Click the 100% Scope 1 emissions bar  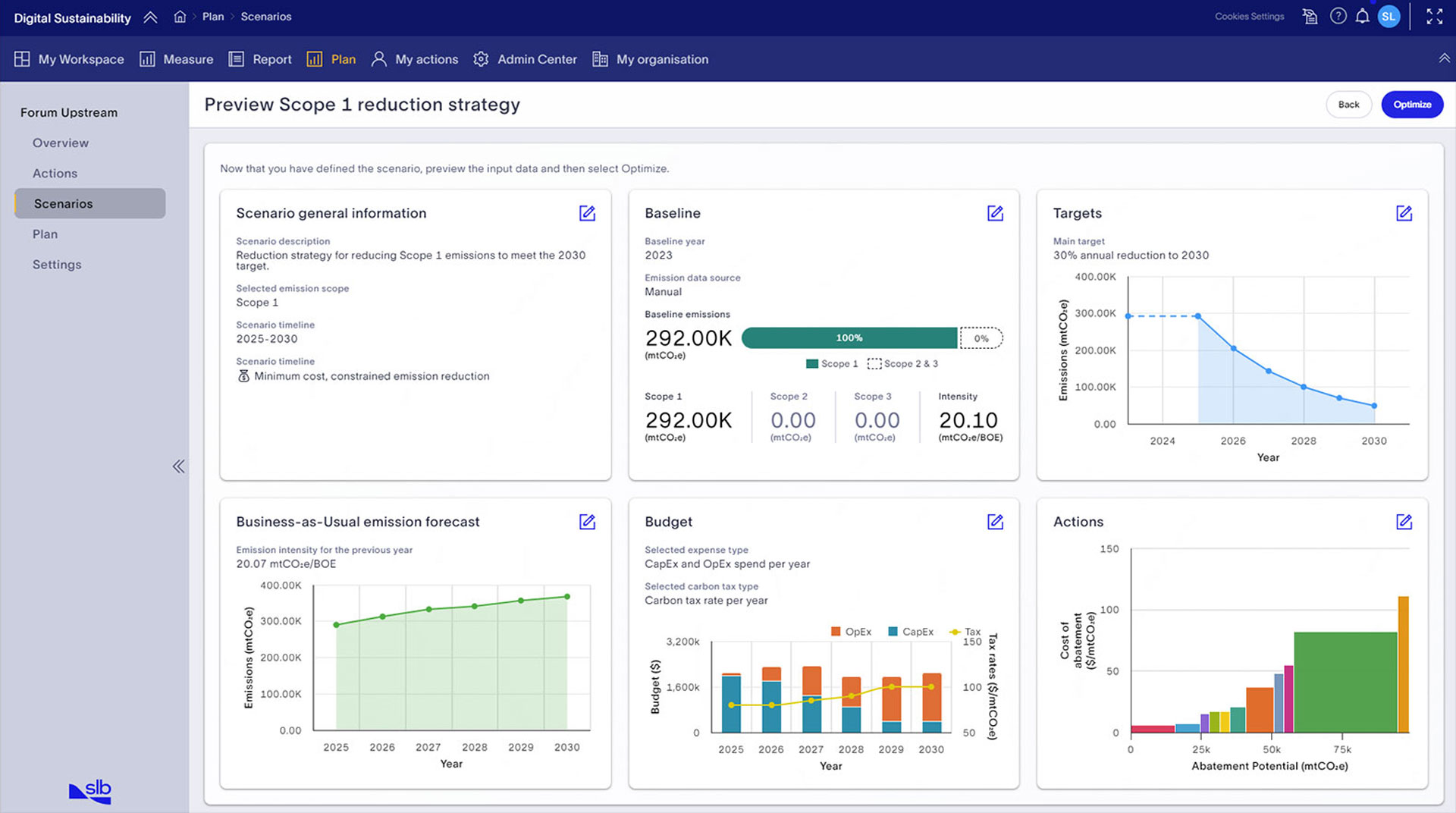pyautogui.click(x=849, y=338)
